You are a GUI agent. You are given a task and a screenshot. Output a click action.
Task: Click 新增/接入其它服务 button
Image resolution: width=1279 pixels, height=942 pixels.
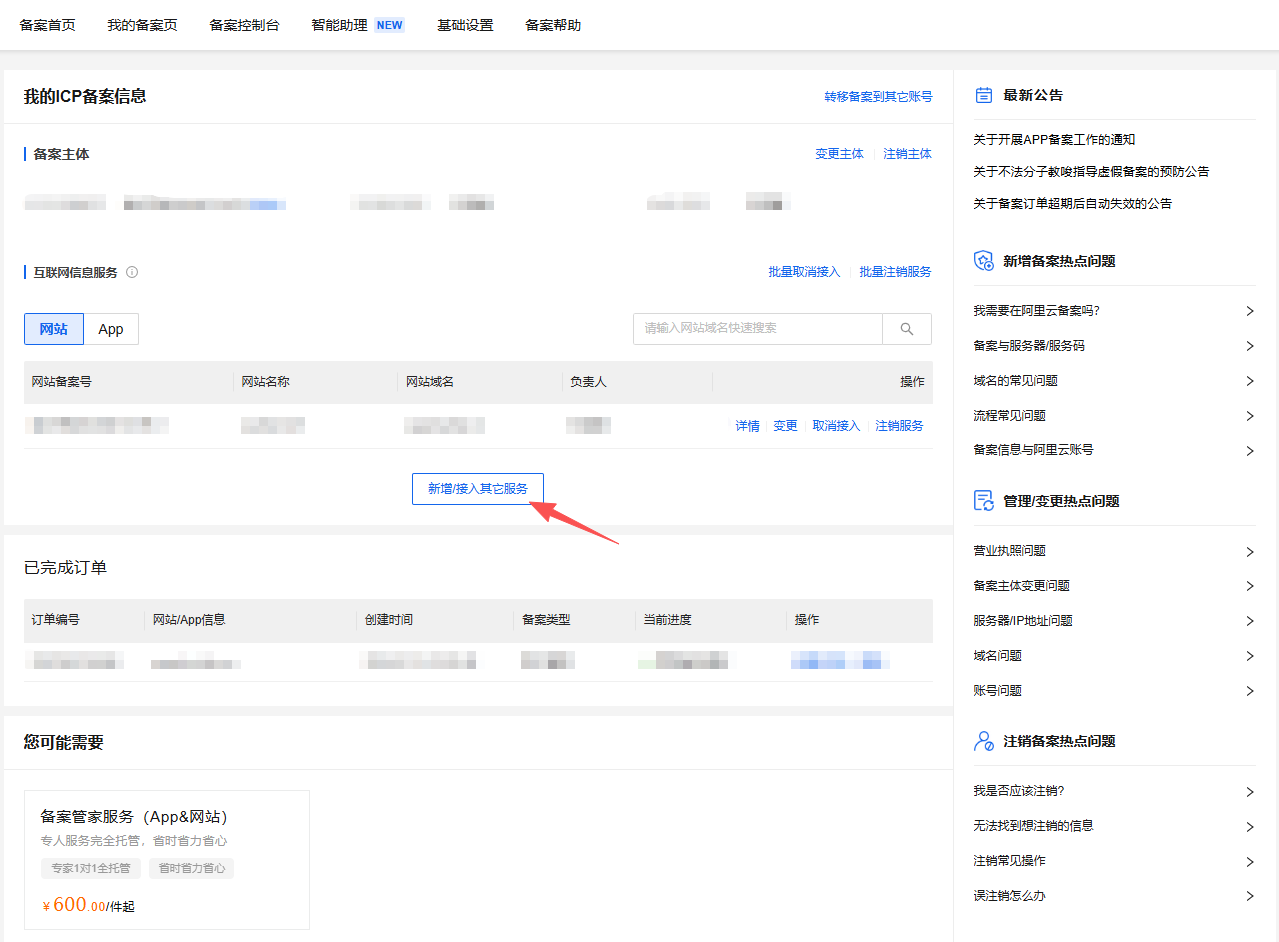click(478, 489)
